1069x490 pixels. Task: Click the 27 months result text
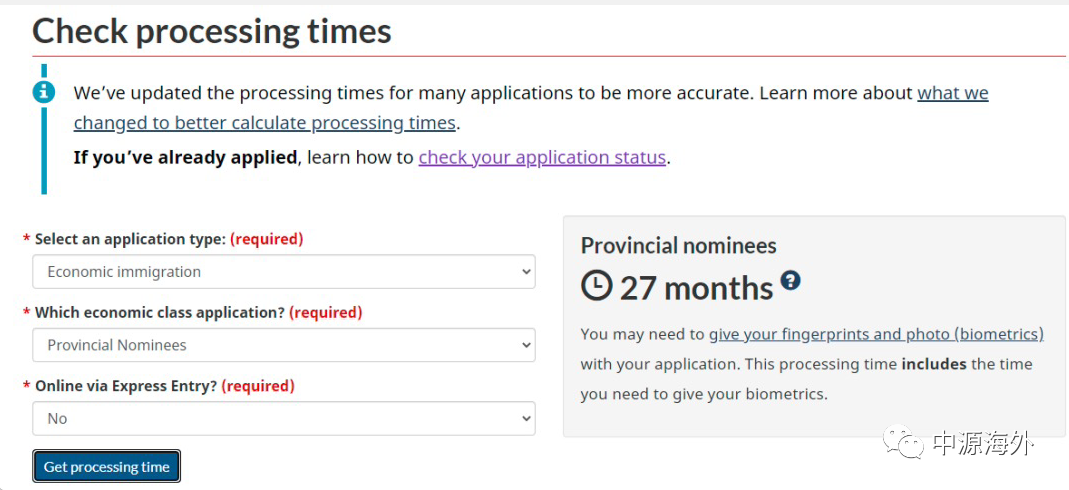[x=696, y=288]
